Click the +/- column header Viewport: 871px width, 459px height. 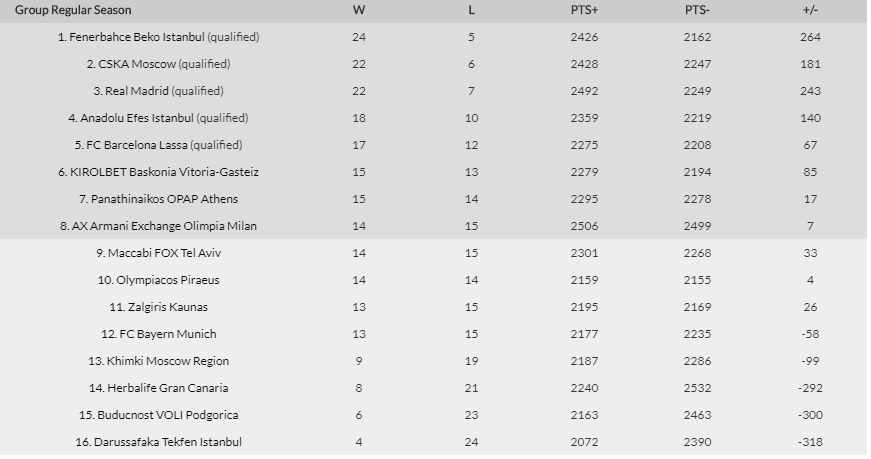coord(810,10)
